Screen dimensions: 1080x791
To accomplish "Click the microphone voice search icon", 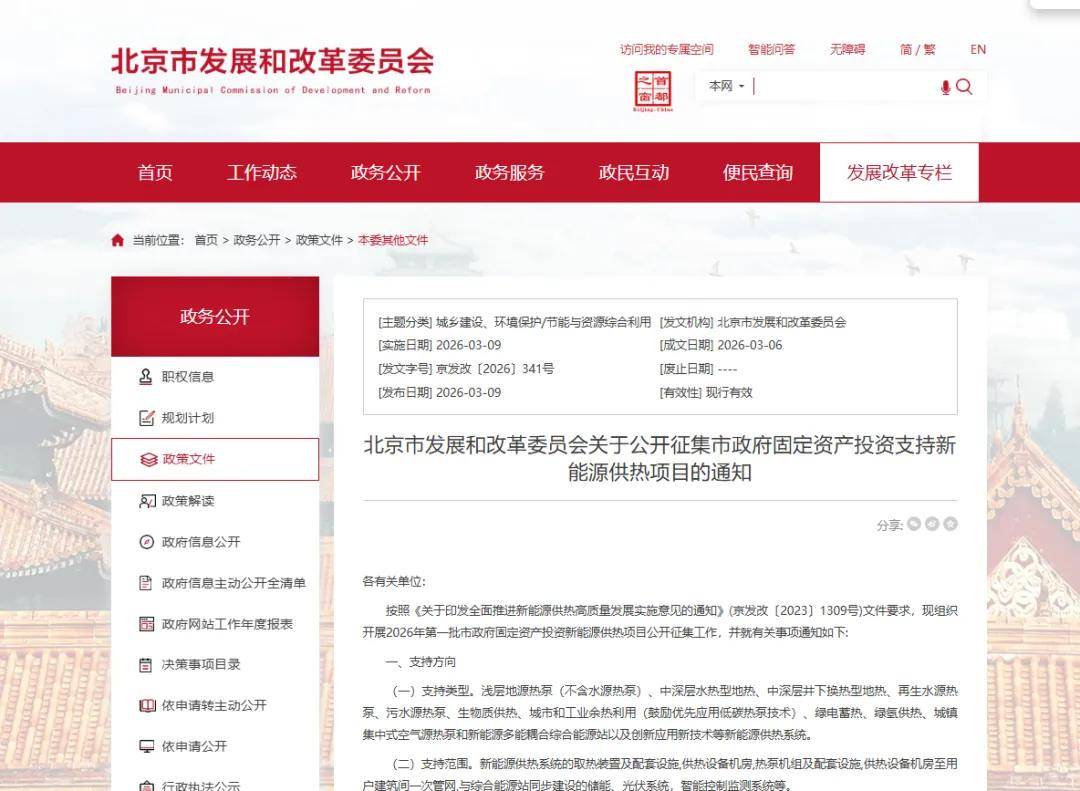I will coord(945,87).
